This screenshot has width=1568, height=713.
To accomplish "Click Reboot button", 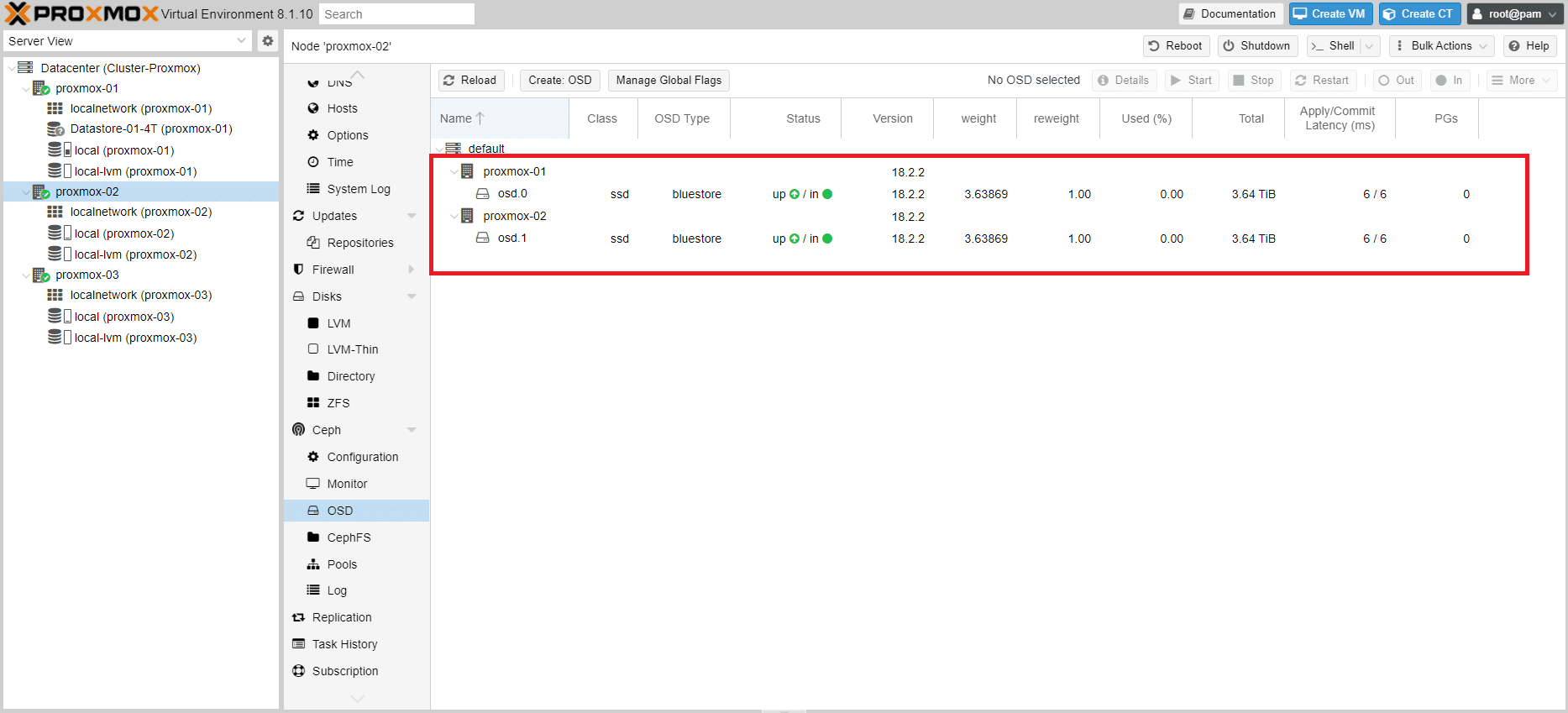I will click(1176, 46).
